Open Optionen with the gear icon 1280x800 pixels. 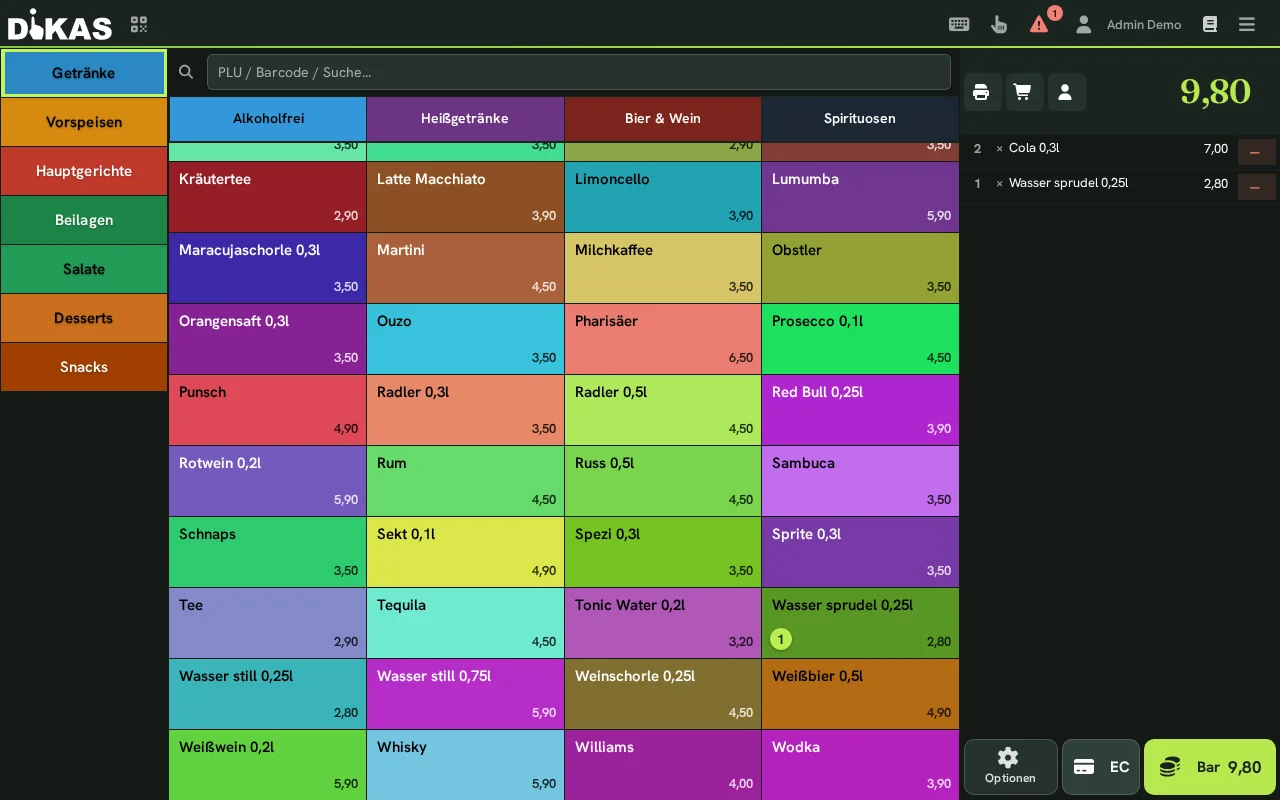(1010, 767)
